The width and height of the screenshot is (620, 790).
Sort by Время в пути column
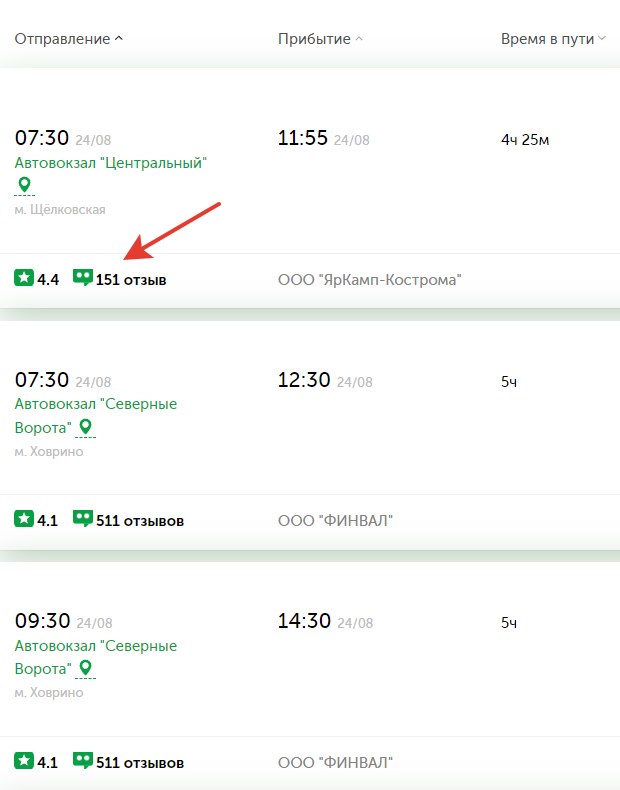click(x=553, y=39)
